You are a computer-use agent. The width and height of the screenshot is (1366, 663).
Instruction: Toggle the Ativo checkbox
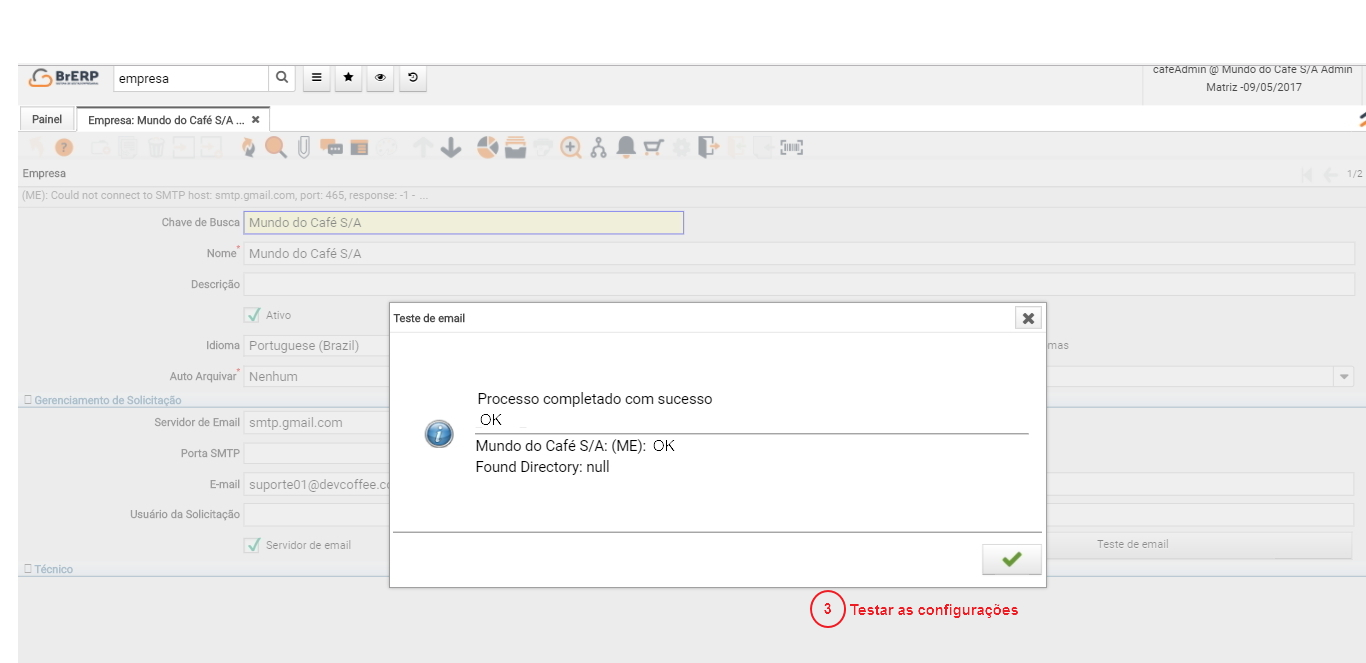(x=253, y=315)
